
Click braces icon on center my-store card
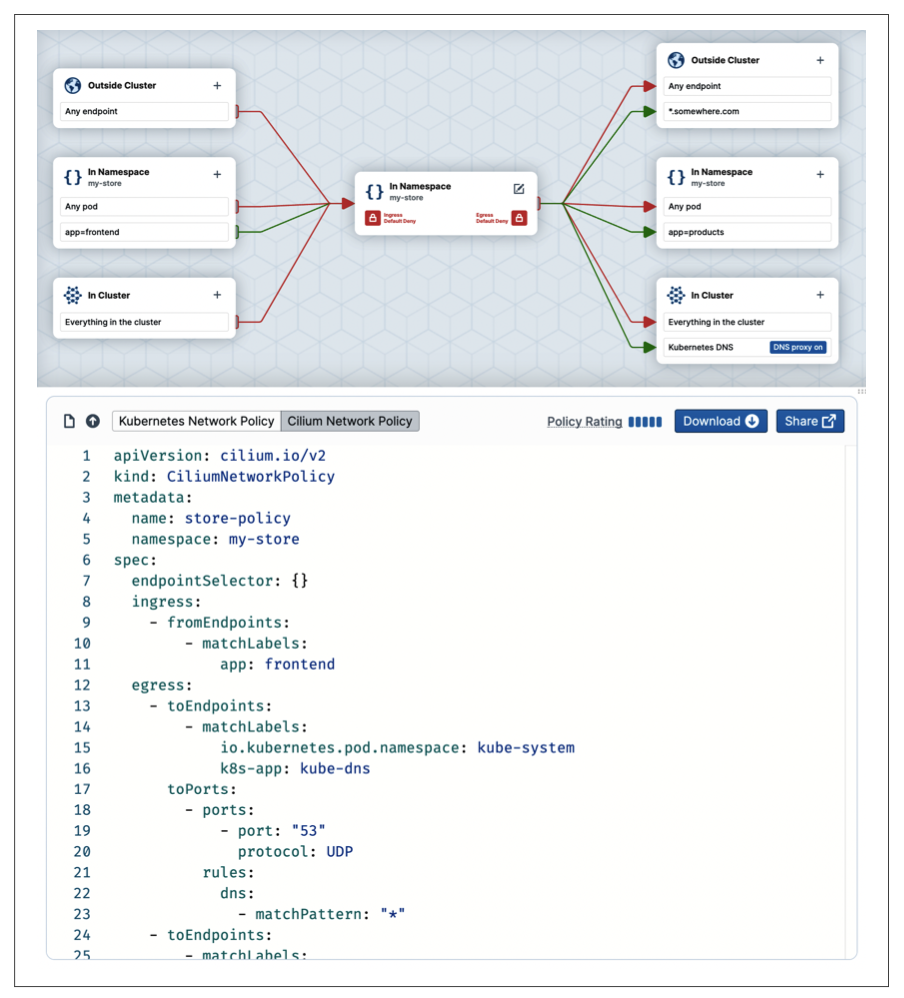click(x=374, y=192)
